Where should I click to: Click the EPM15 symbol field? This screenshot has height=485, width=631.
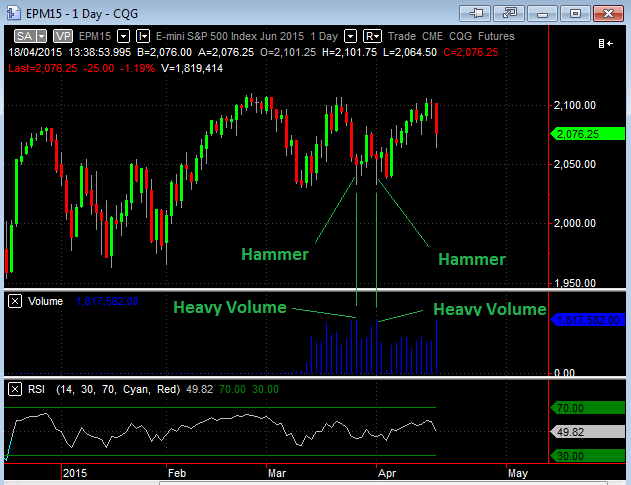pyautogui.click(x=95, y=36)
